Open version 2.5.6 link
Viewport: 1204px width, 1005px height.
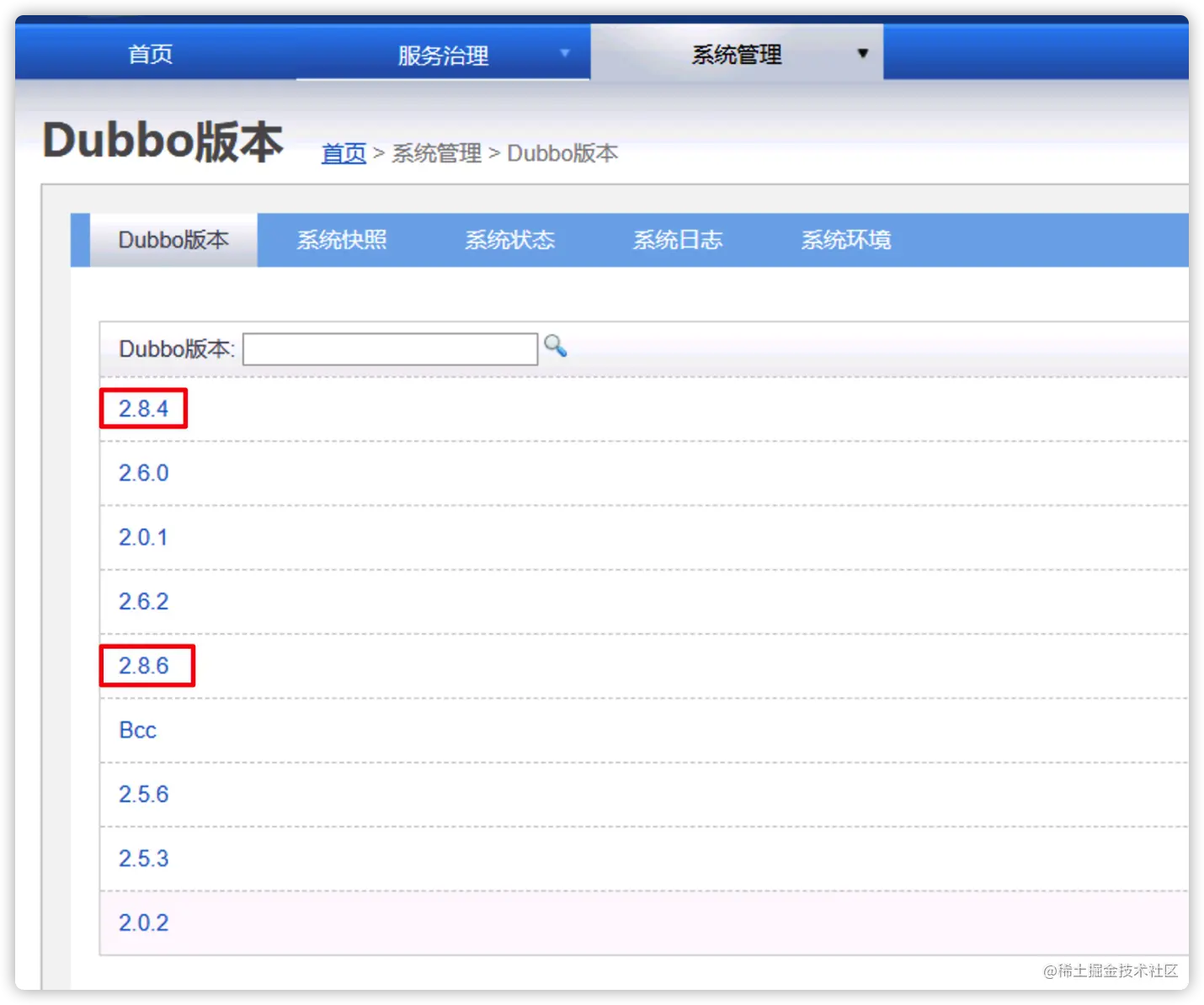(143, 795)
